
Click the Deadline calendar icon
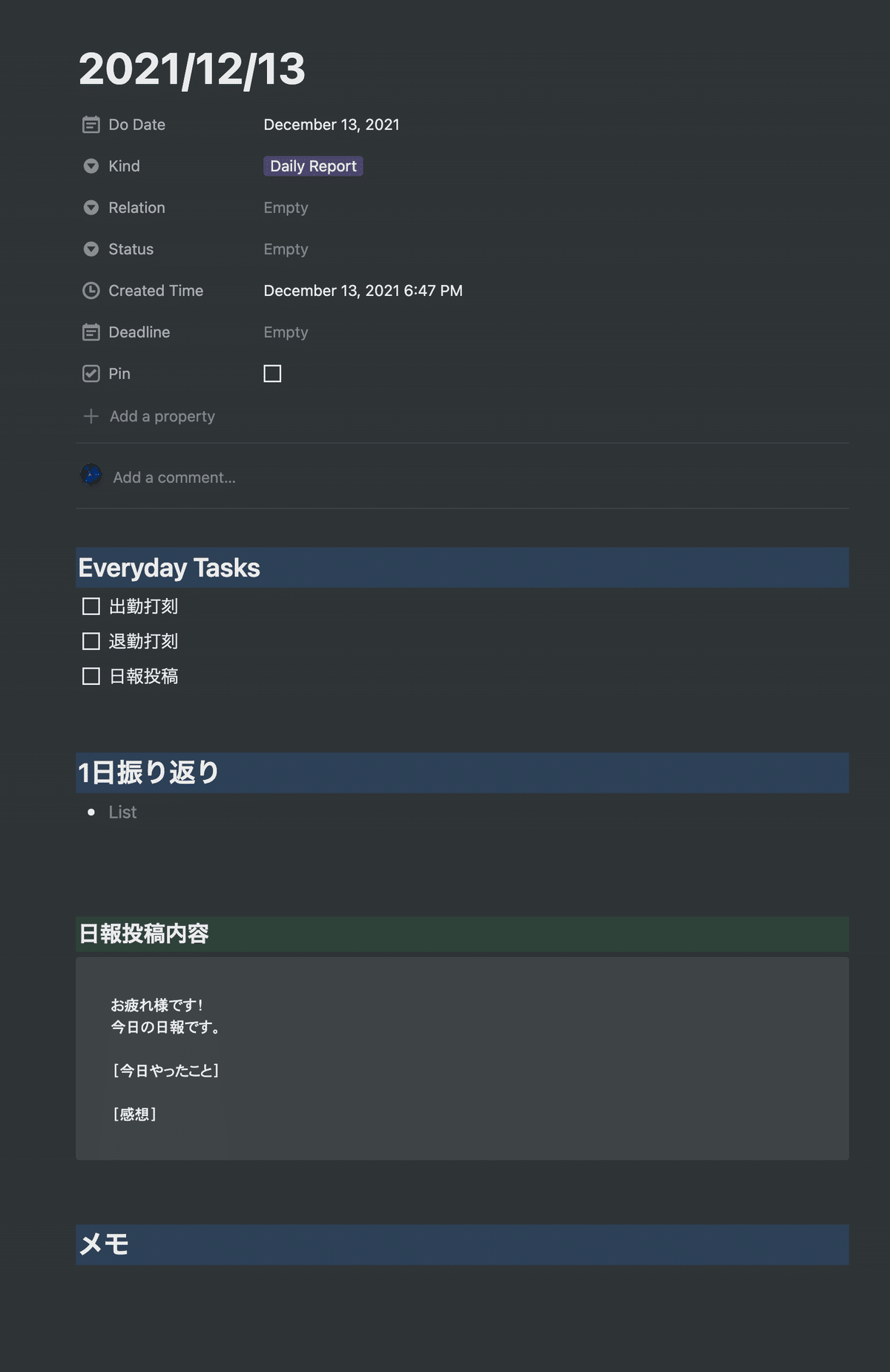pos(90,332)
